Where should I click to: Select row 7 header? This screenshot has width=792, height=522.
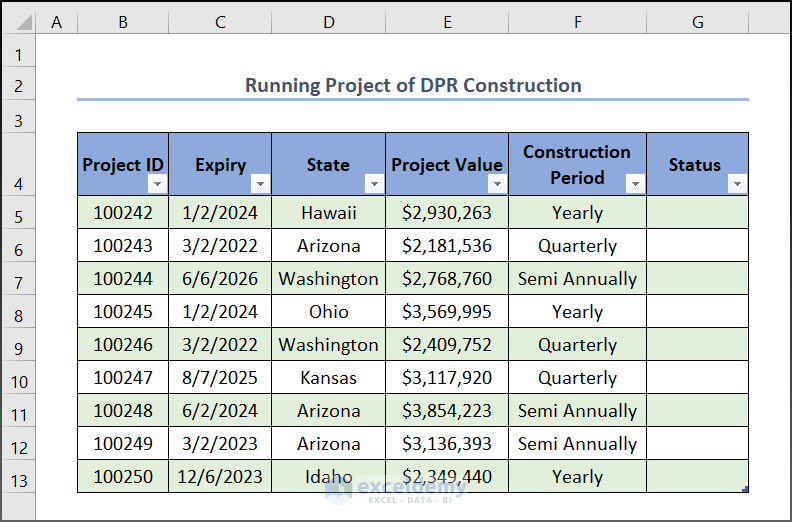pos(18,279)
